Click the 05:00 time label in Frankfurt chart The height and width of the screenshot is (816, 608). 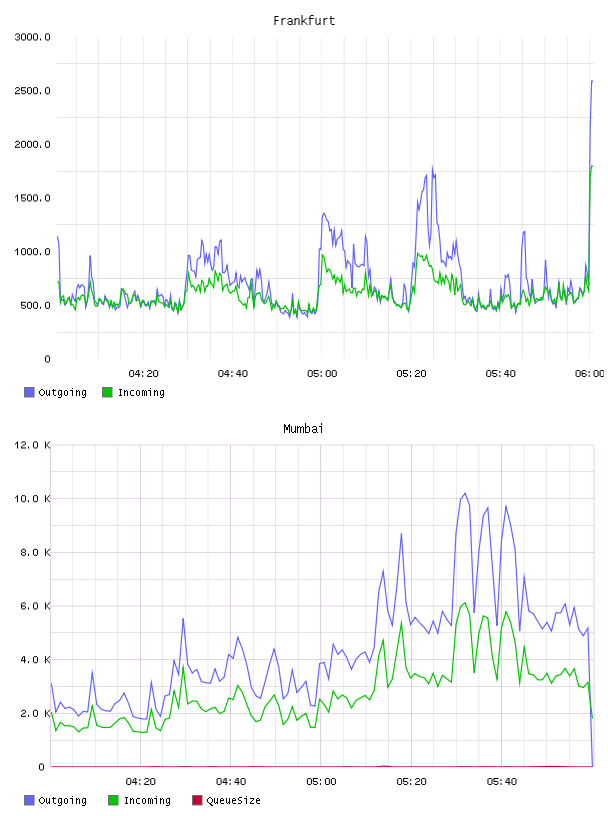322,374
